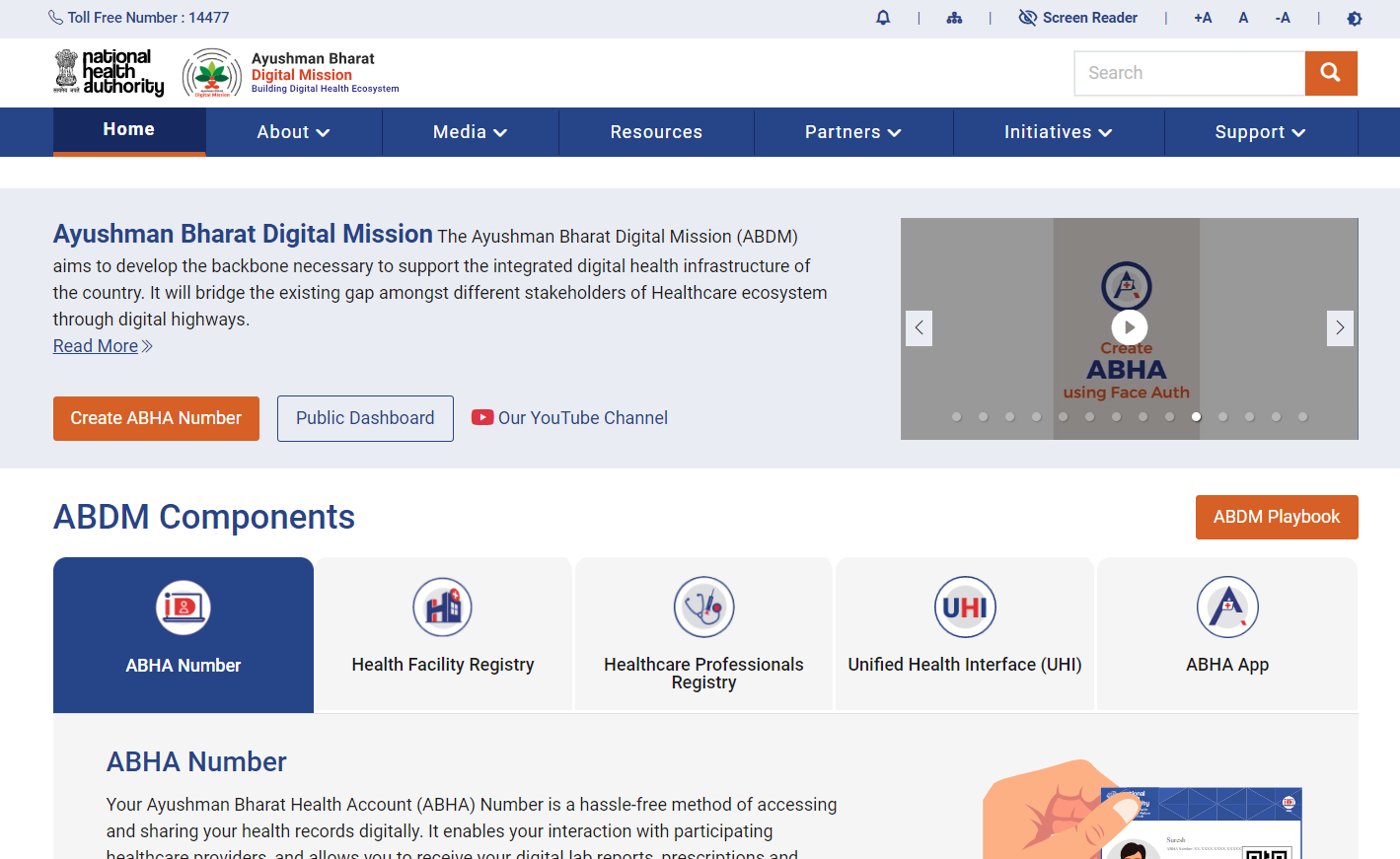
Task: Open the sitemap icon in top bar
Action: [x=954, y=18]
